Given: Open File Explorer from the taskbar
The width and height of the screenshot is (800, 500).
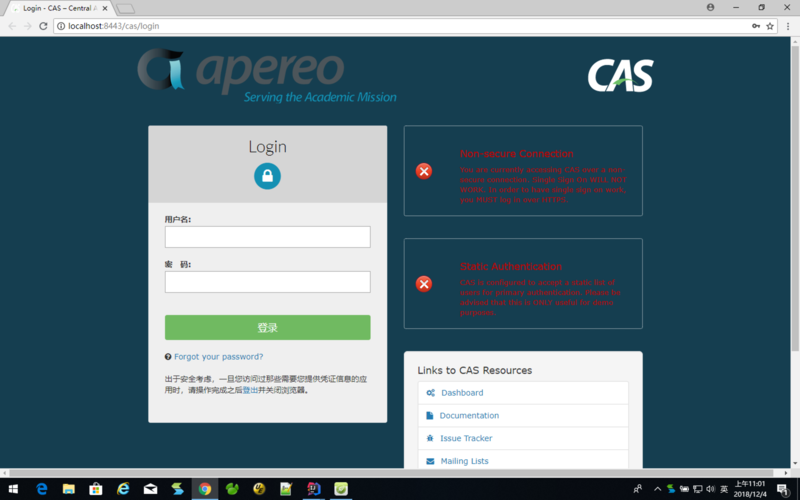Looking at the screenshot, I should [68, 489].
